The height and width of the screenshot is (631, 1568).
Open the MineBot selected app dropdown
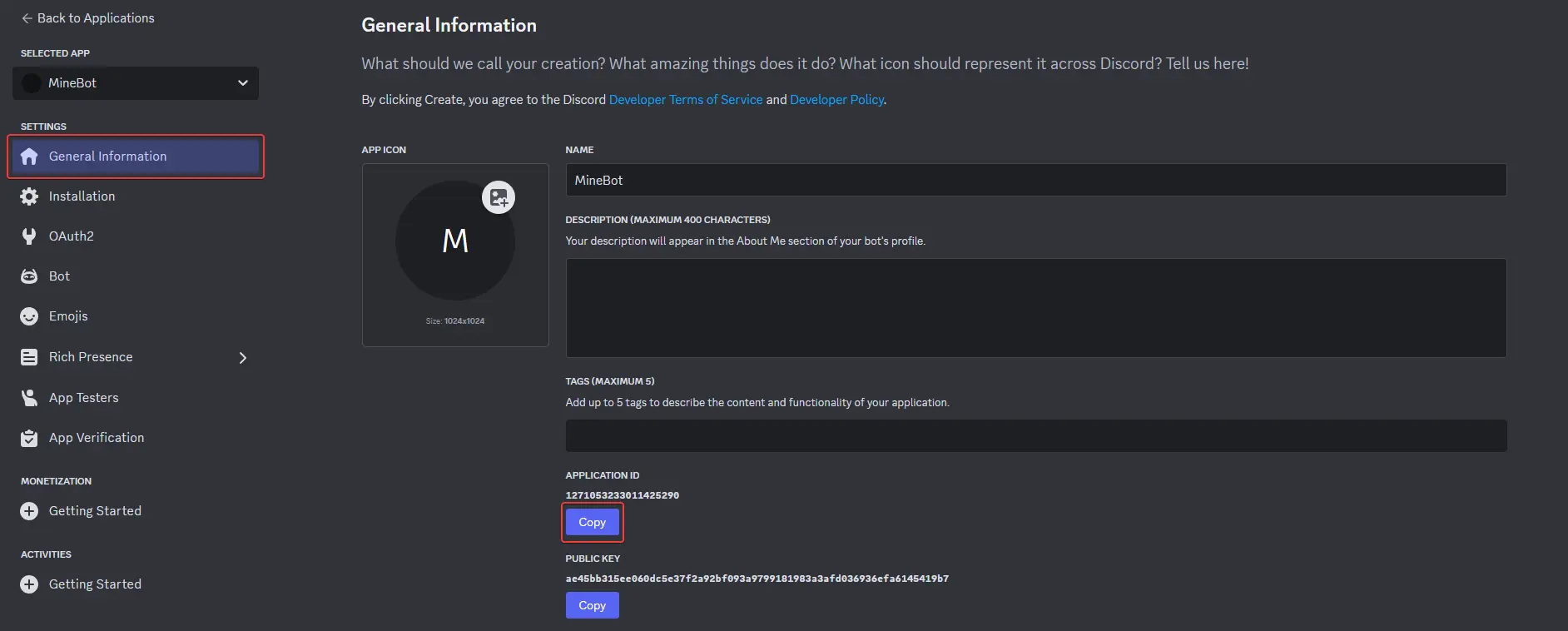tap(136, 83)
